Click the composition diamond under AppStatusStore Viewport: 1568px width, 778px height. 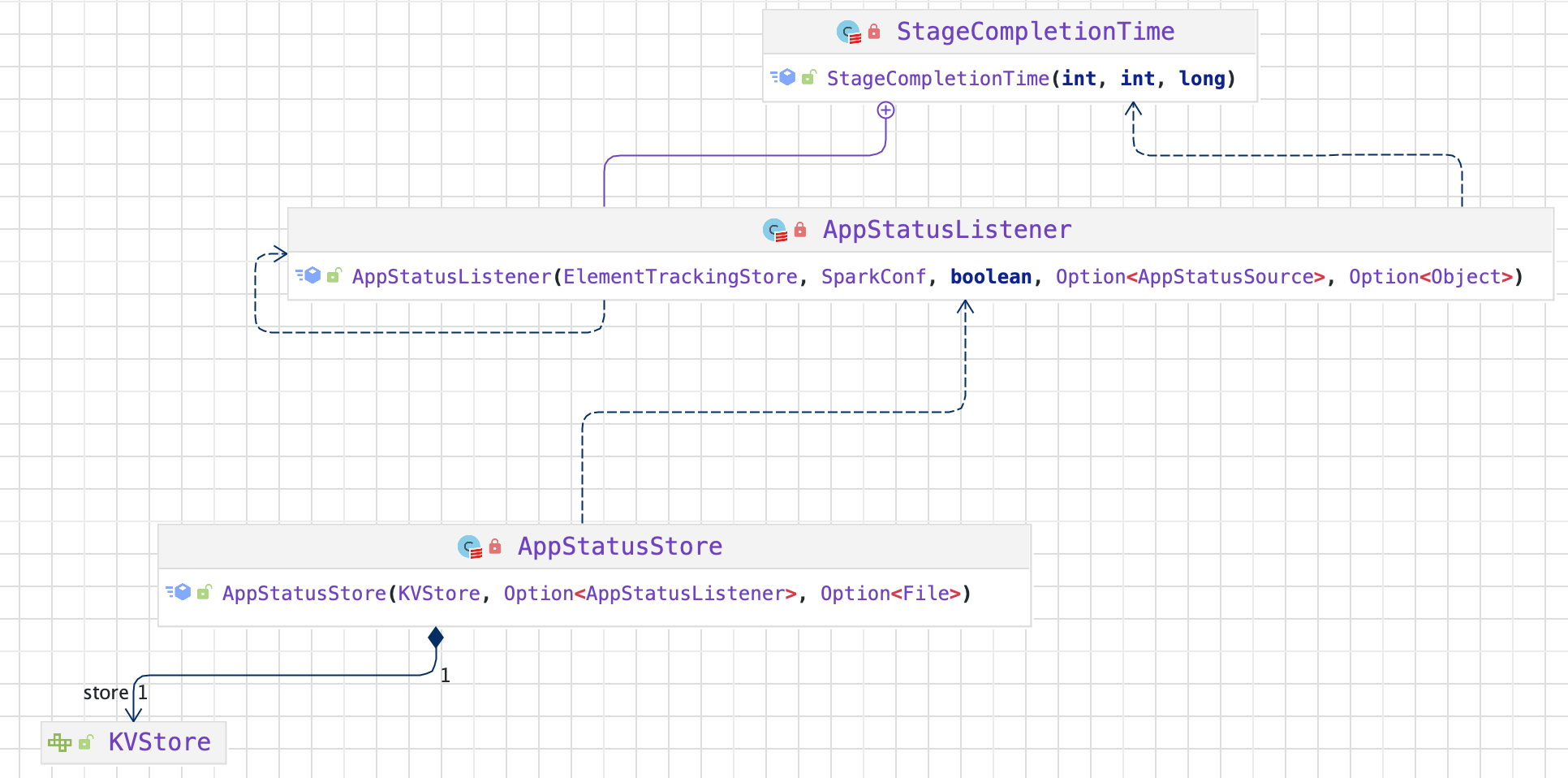pyautogui.click(x=436, y=638)
